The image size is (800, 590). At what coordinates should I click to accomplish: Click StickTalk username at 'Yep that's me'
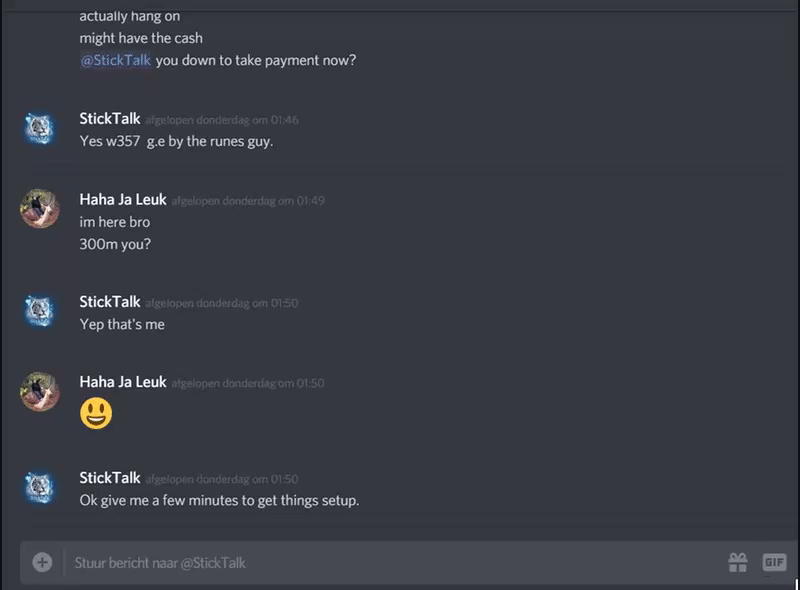click(110, 302)
